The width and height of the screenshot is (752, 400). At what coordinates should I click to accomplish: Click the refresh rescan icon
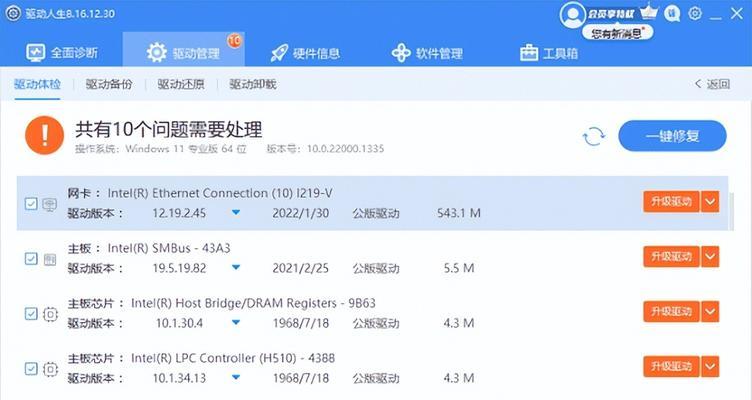point(594,136)
